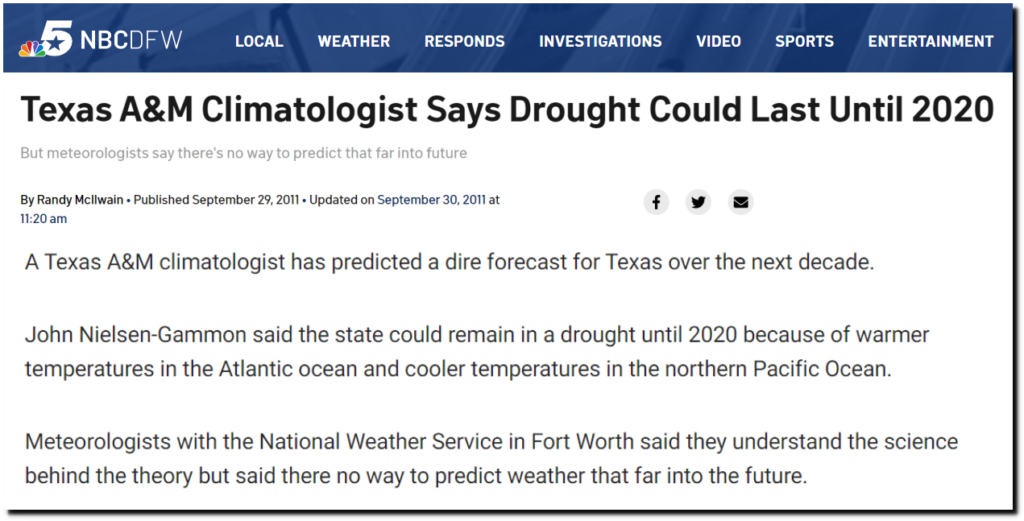Share article via Facebook icon

click(656, 202)
